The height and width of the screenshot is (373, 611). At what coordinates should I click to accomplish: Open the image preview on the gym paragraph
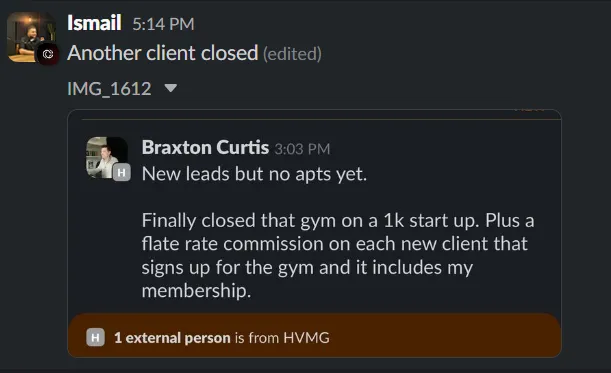click(x=338, y=255)
